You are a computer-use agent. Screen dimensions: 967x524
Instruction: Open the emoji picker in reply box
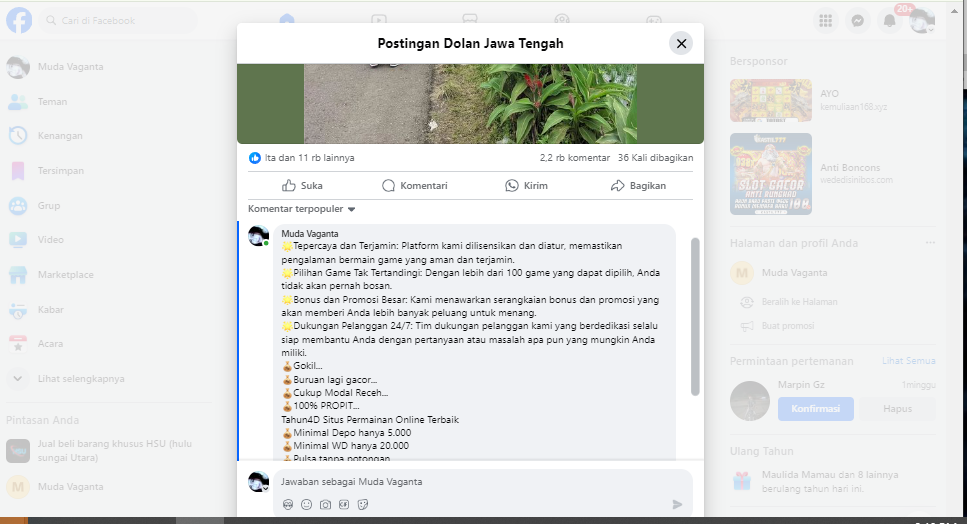307,505
